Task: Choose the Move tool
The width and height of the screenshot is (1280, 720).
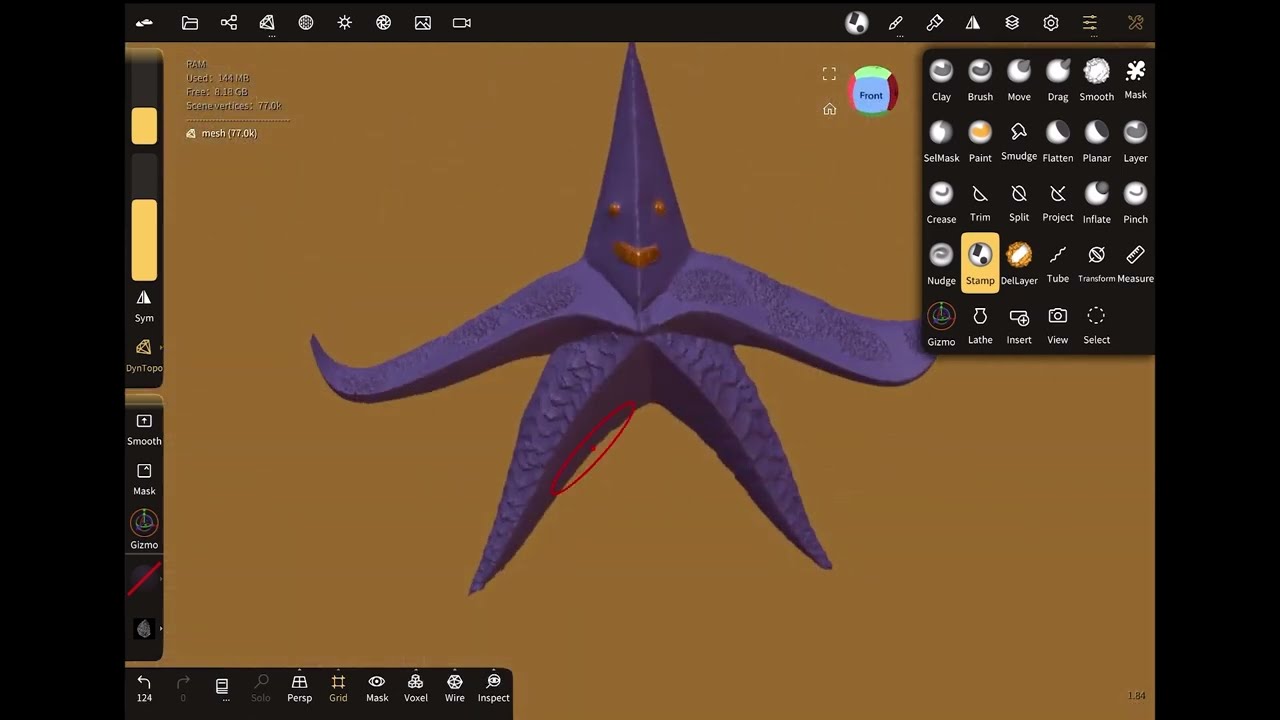Action: pos(1019,81)
